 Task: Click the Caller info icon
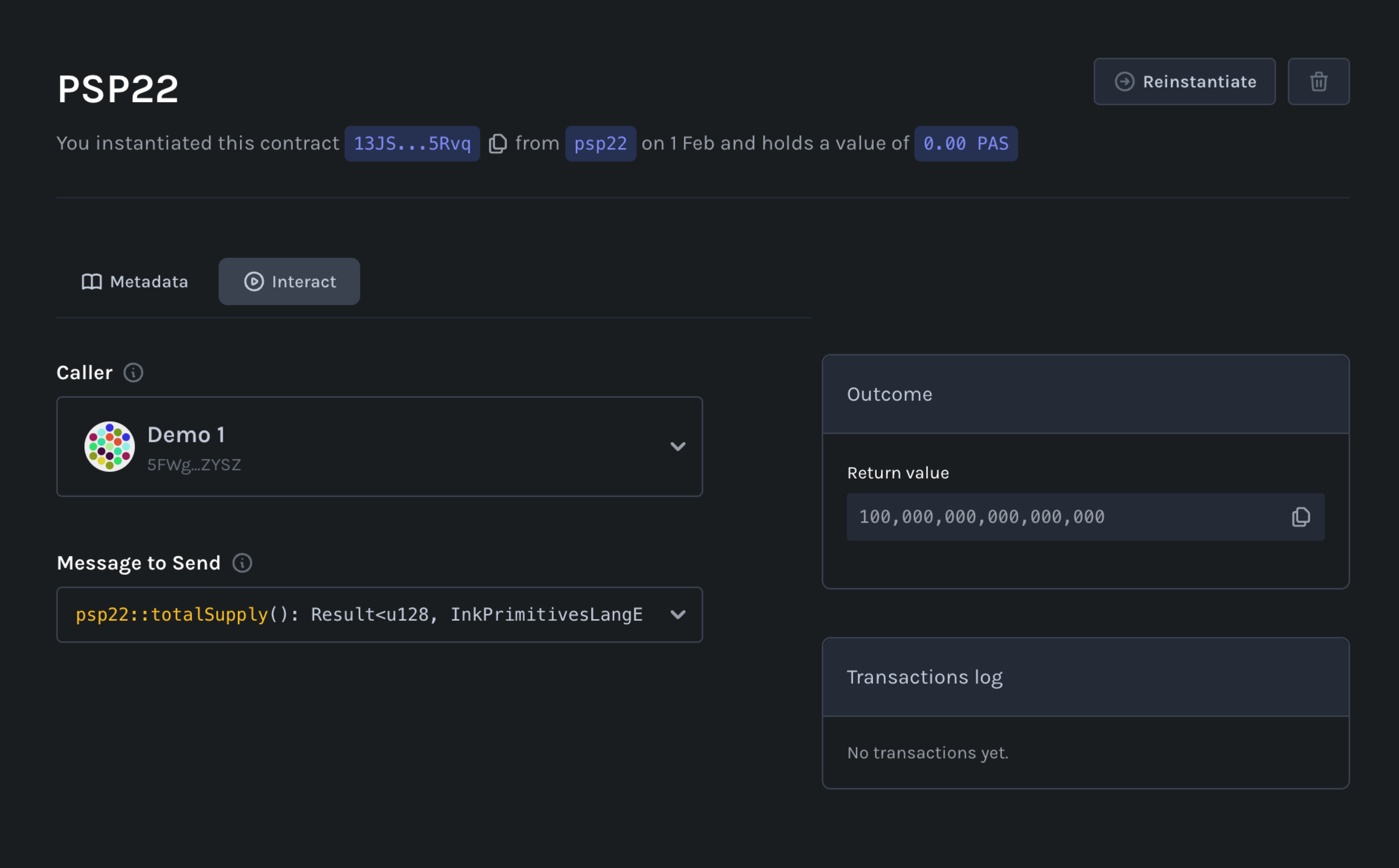tap(133, 373)
